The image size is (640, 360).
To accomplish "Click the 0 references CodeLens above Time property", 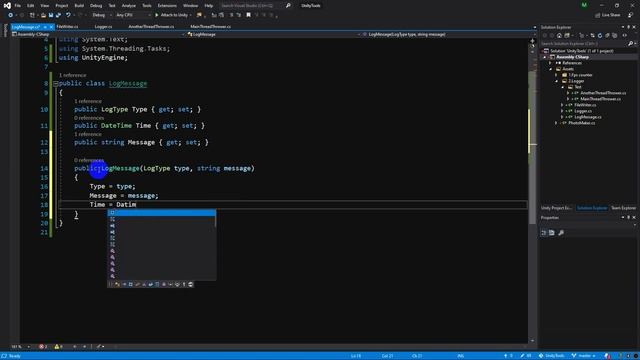I will point(89,118).
